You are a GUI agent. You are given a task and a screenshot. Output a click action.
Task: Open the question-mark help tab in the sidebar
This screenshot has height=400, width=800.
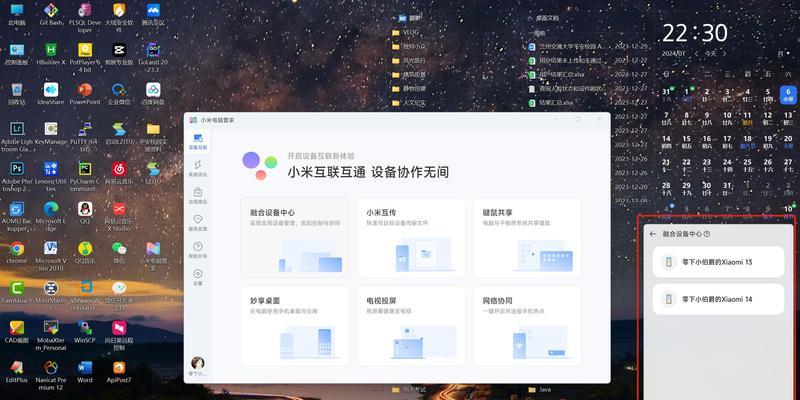tap(198, 250)
